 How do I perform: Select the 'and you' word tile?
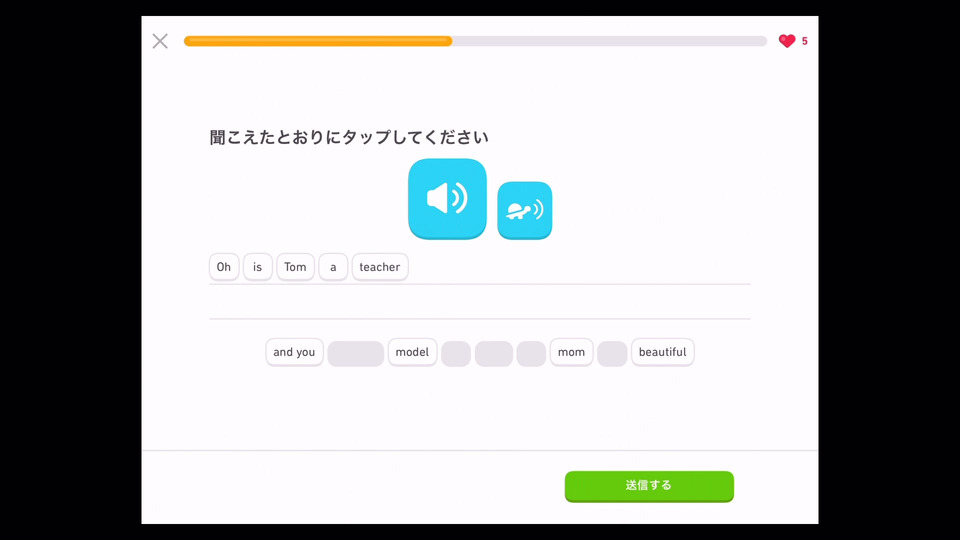coord(294,352)
